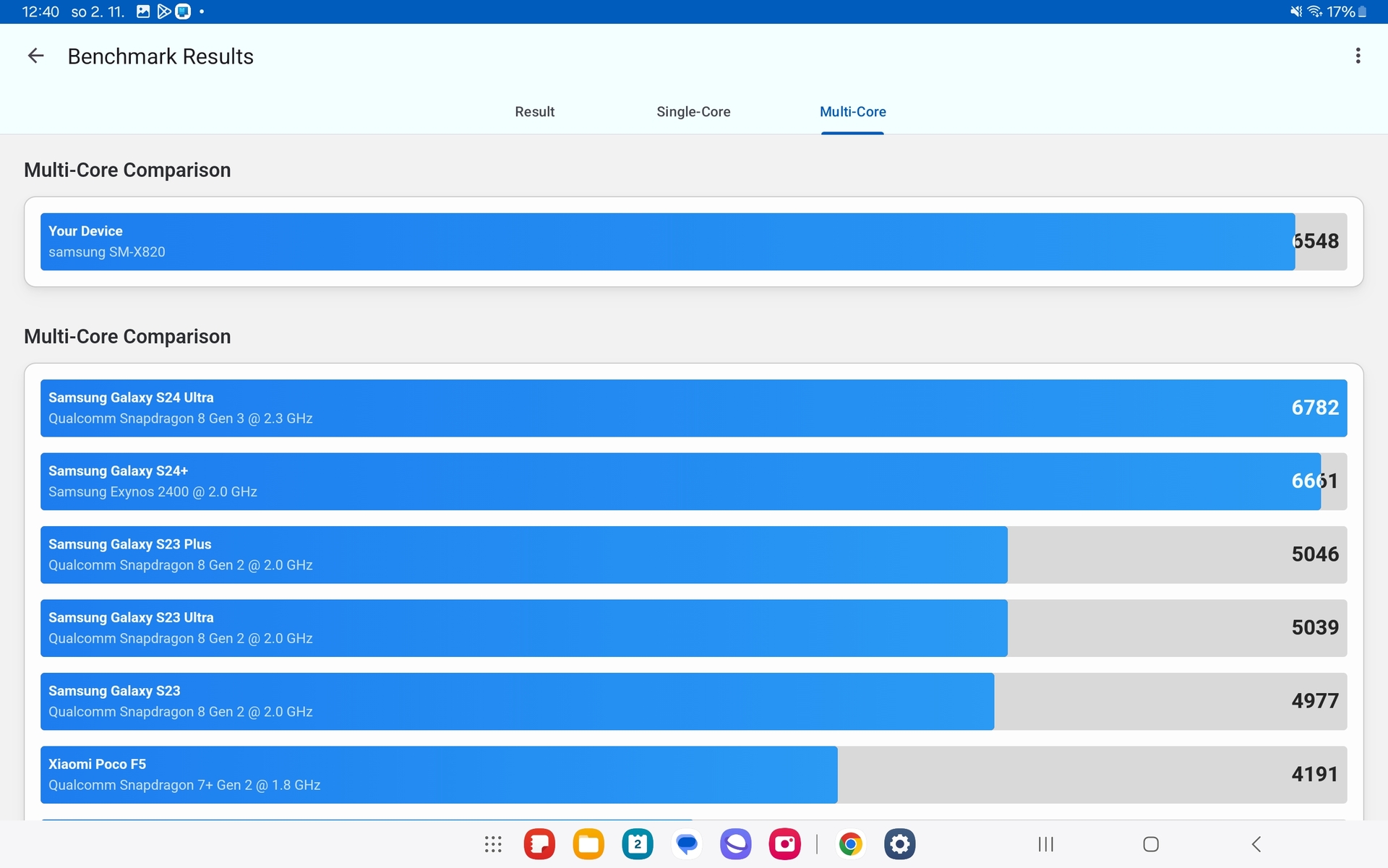Open the app drawer grid icon
The image size is (1388, 868).
click(x=493, y=843)
